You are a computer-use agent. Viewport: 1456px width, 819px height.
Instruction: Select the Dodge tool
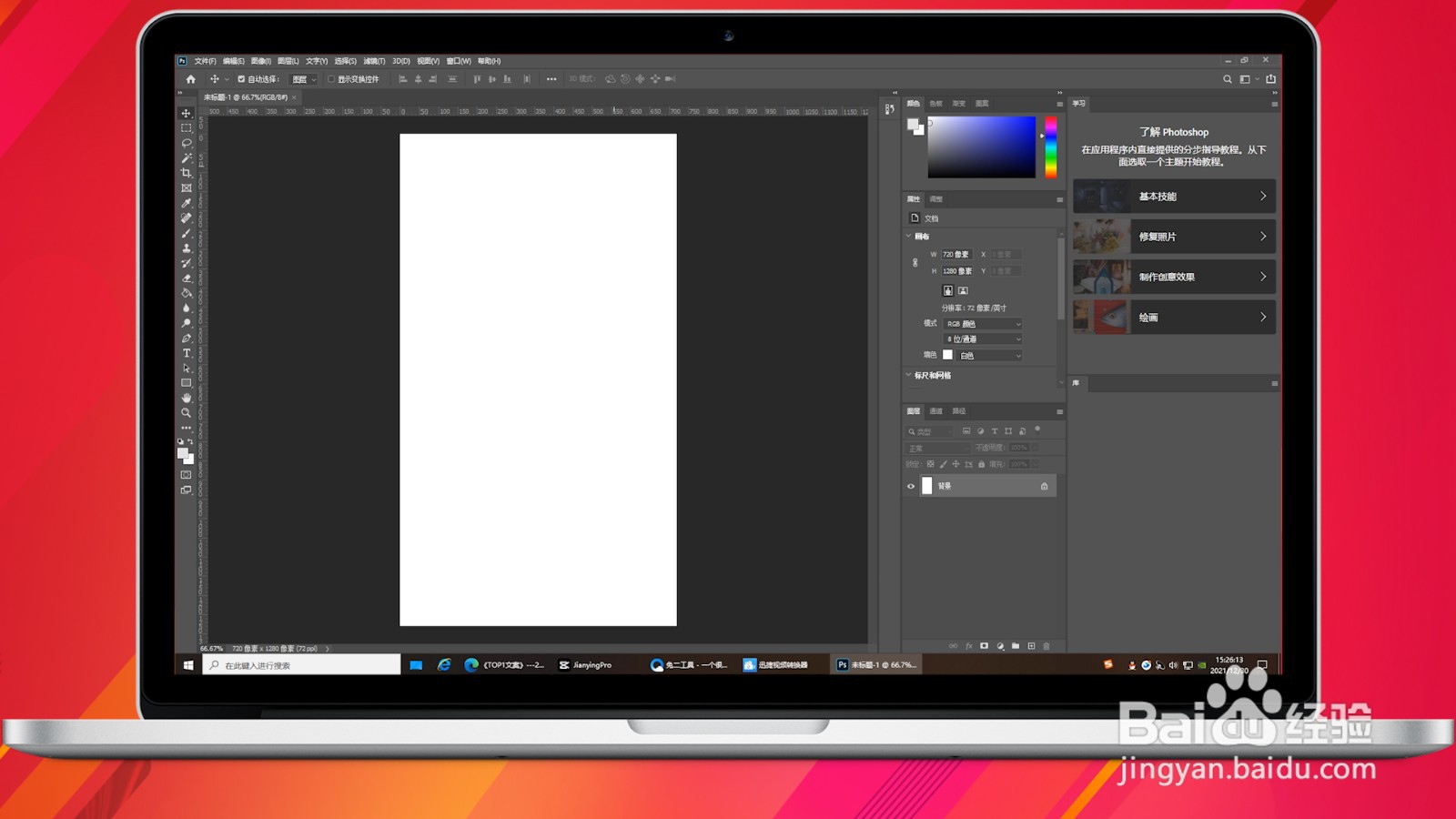[187, 323]
